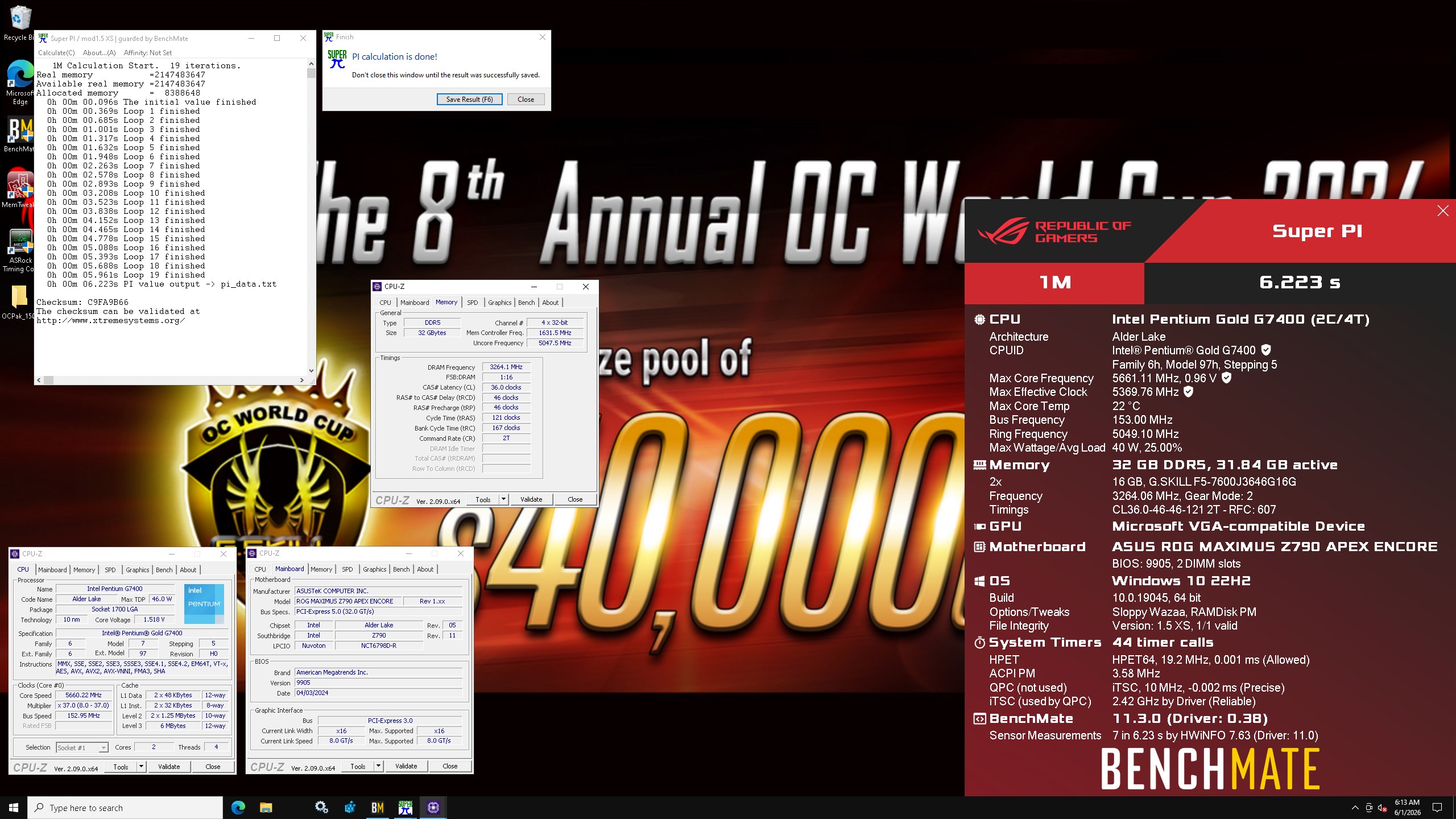Screen dimensions: 1456x819
Task: Close the BenchMate Super PI result panel
Action: coord(1443,211)
